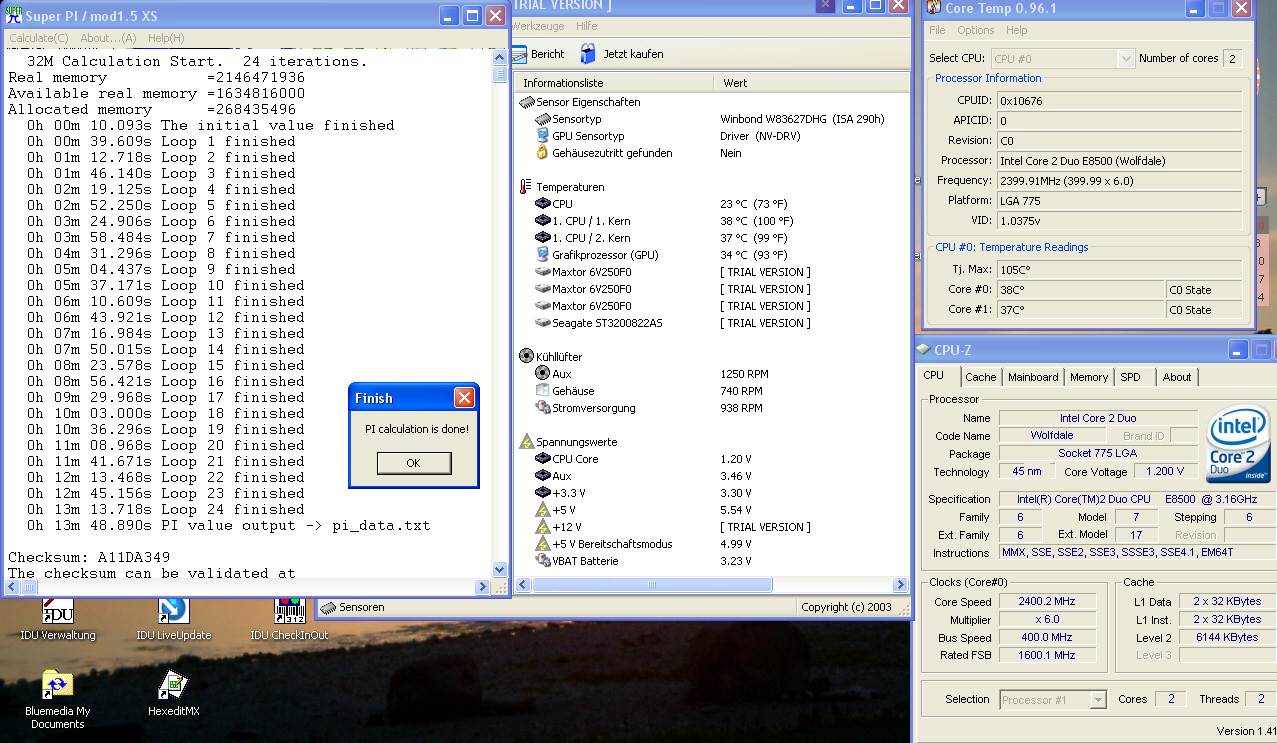
Task: Minimize the Core Temp window
Action: pyautogui.click(x=1195, y=9)
